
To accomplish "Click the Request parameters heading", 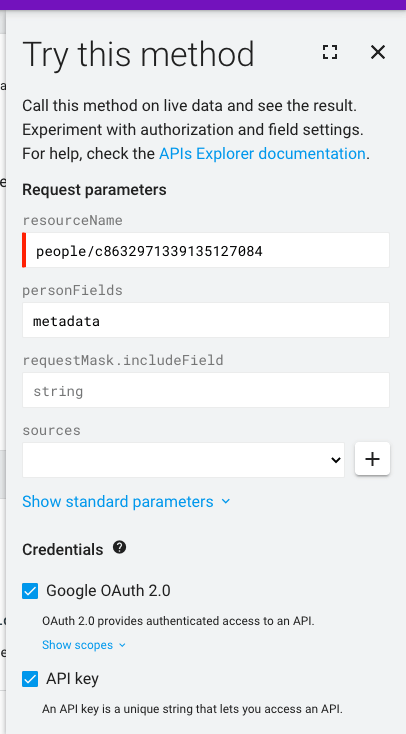I will point(94,190).
